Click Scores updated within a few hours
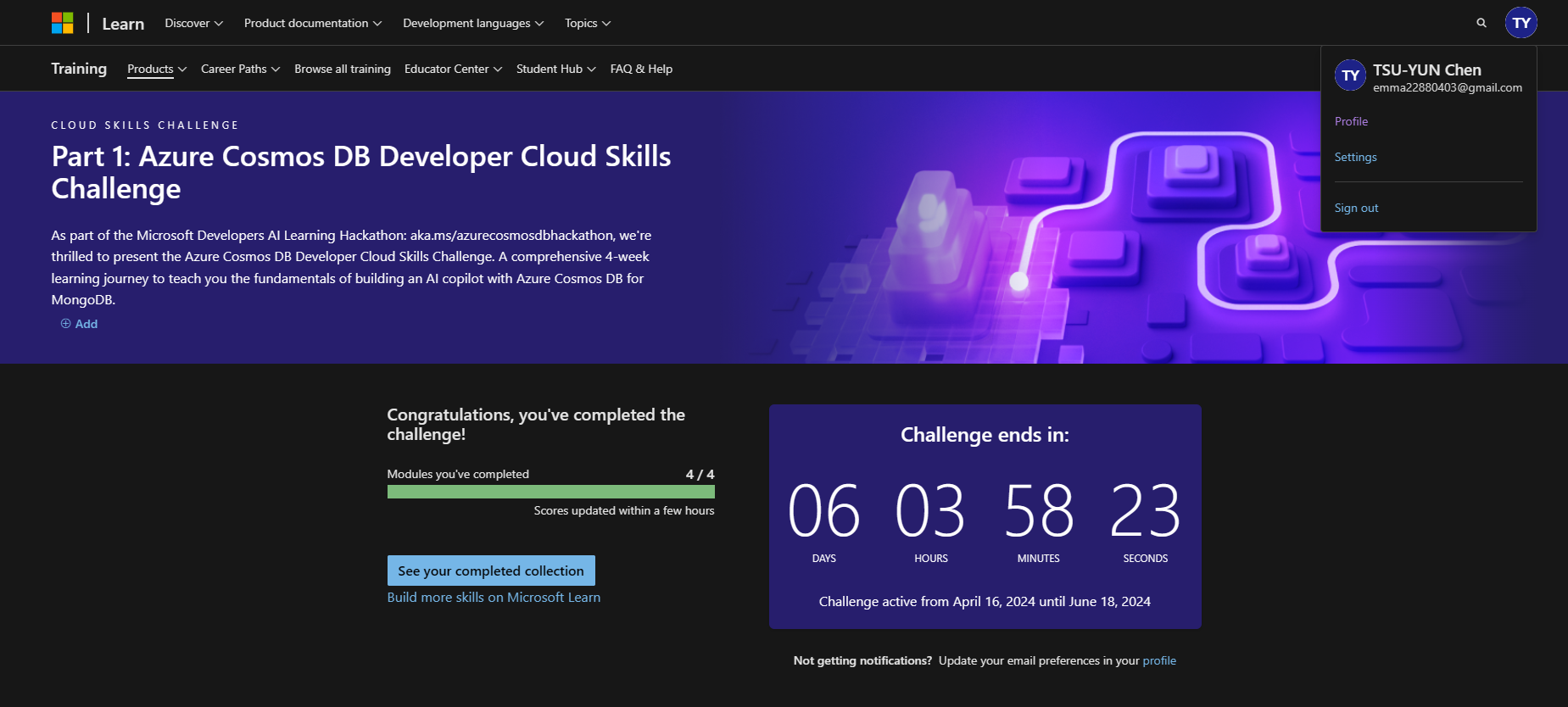 click(x=624, y=510)
